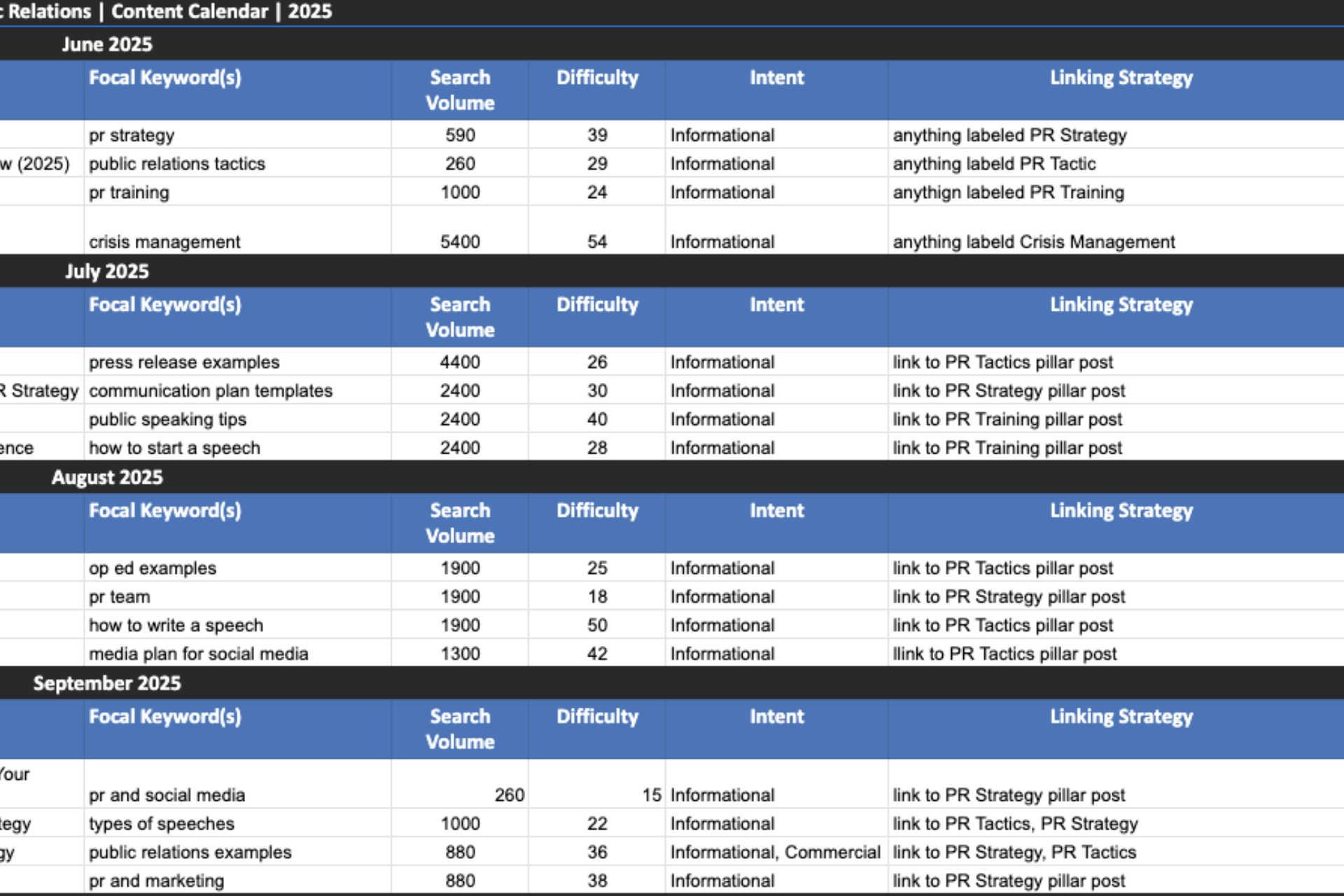Click the crisis management search volume 5400

click(460, 241)
